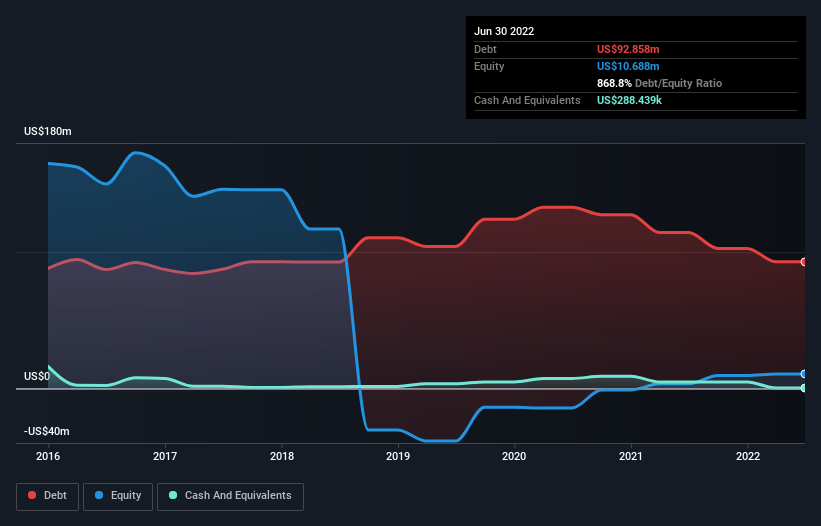The image size is (821, 526).
Task: Click the 2018 x-axis label
Action: [x=282, y=456]
